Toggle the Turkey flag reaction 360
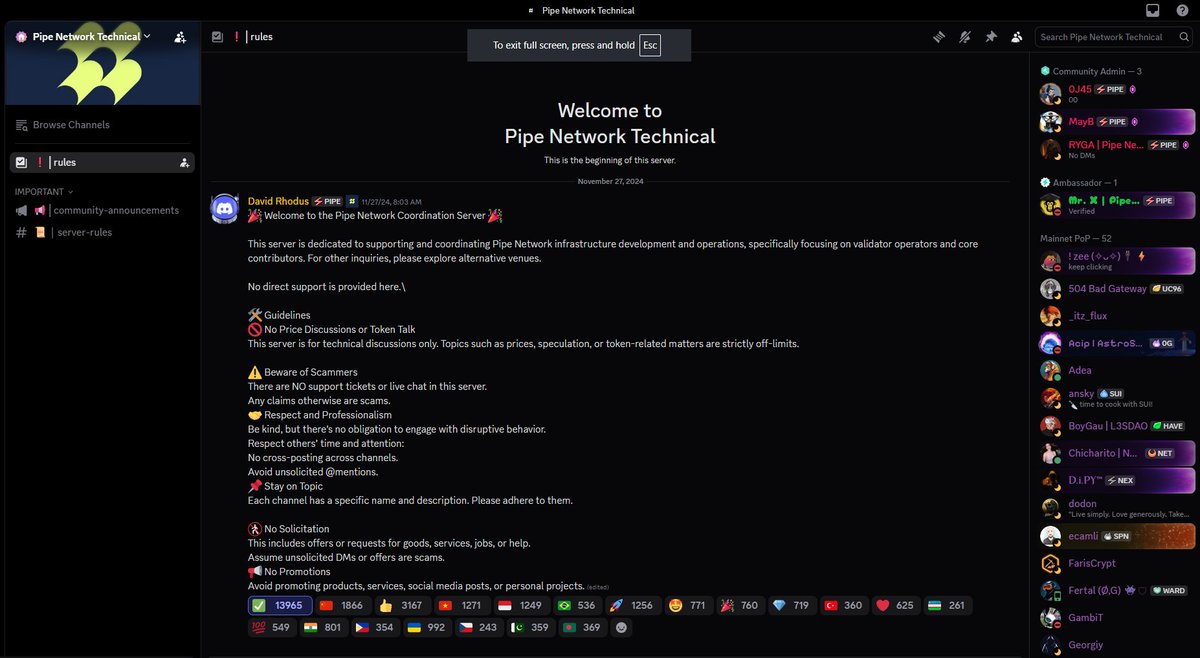Viewport: 1200px width, 658px height. (x=843, y=606)
